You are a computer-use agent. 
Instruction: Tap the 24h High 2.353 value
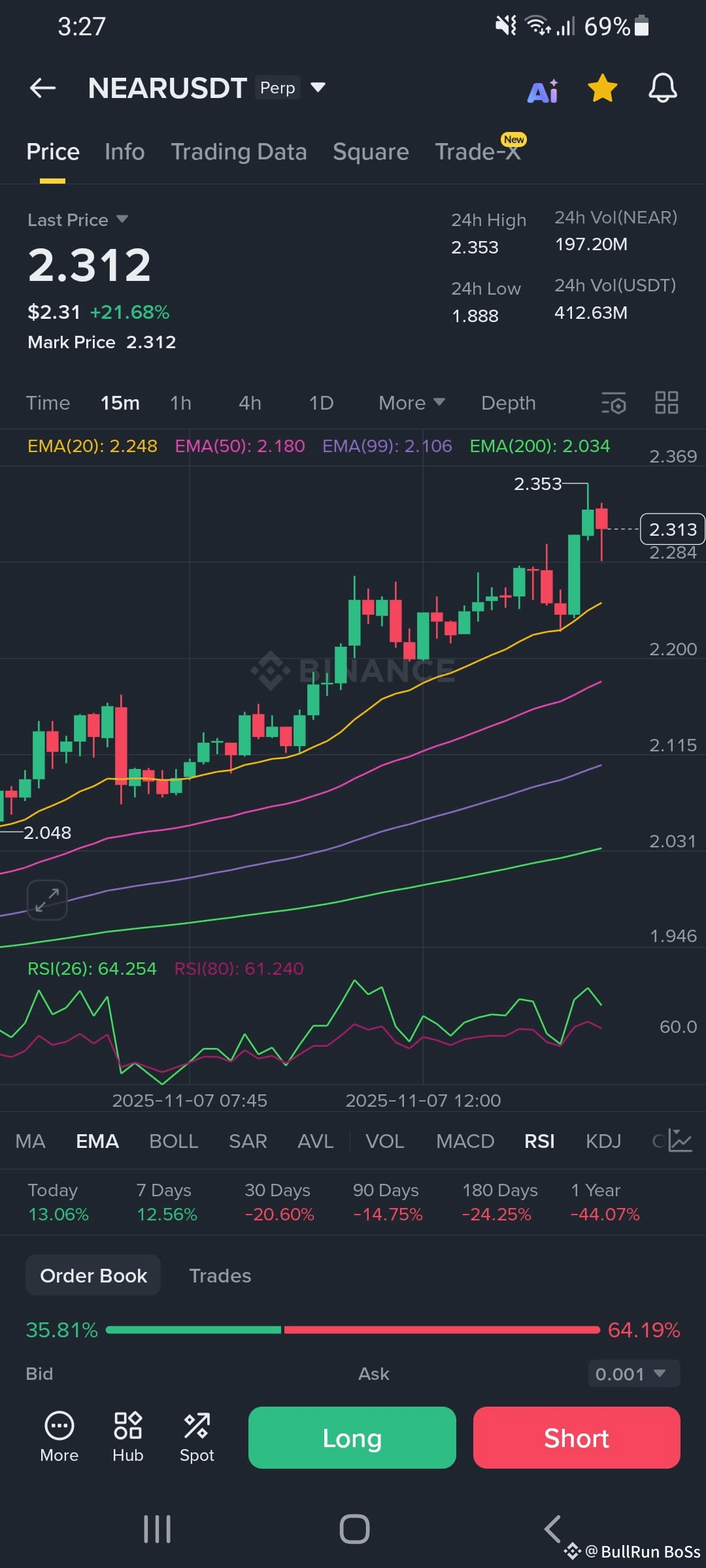point(475,247)
